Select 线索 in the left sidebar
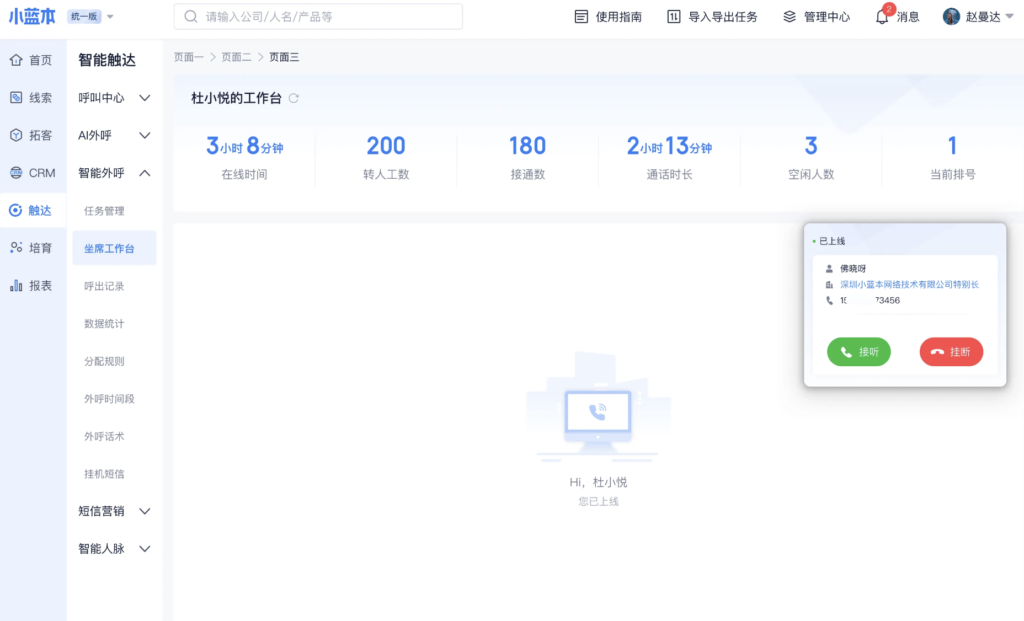This screenshot has height=621, width=1024. 31,98
